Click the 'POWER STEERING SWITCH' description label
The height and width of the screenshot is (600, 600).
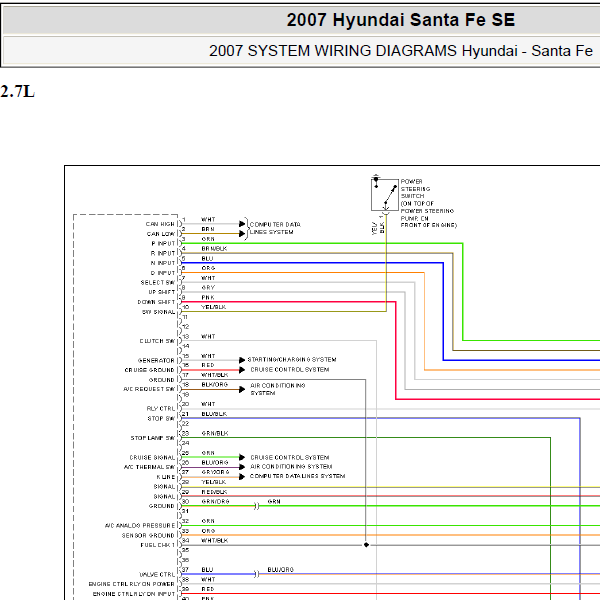pos(428,203)
